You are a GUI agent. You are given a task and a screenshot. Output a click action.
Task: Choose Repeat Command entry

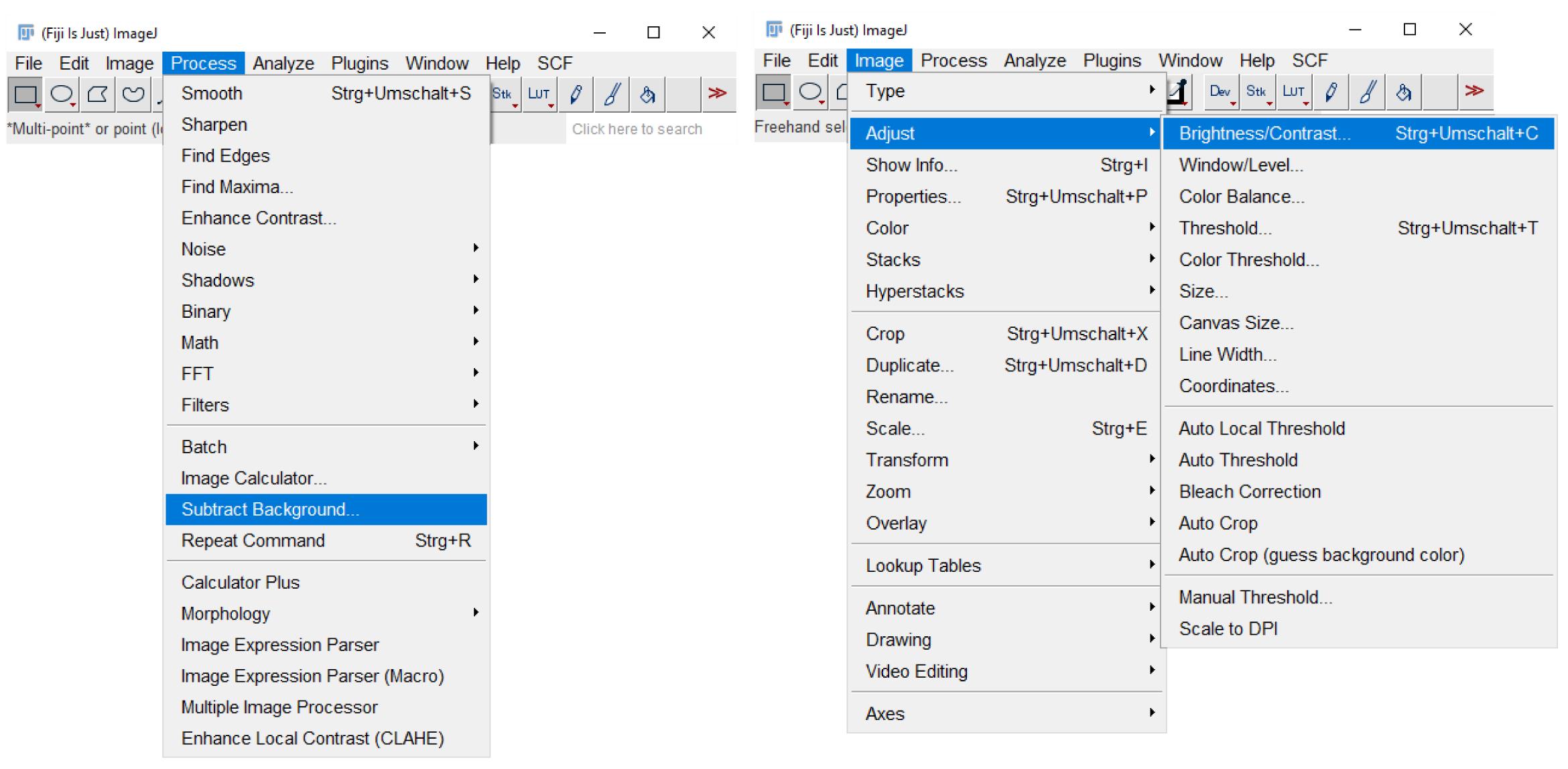click(x=326, y=540)
